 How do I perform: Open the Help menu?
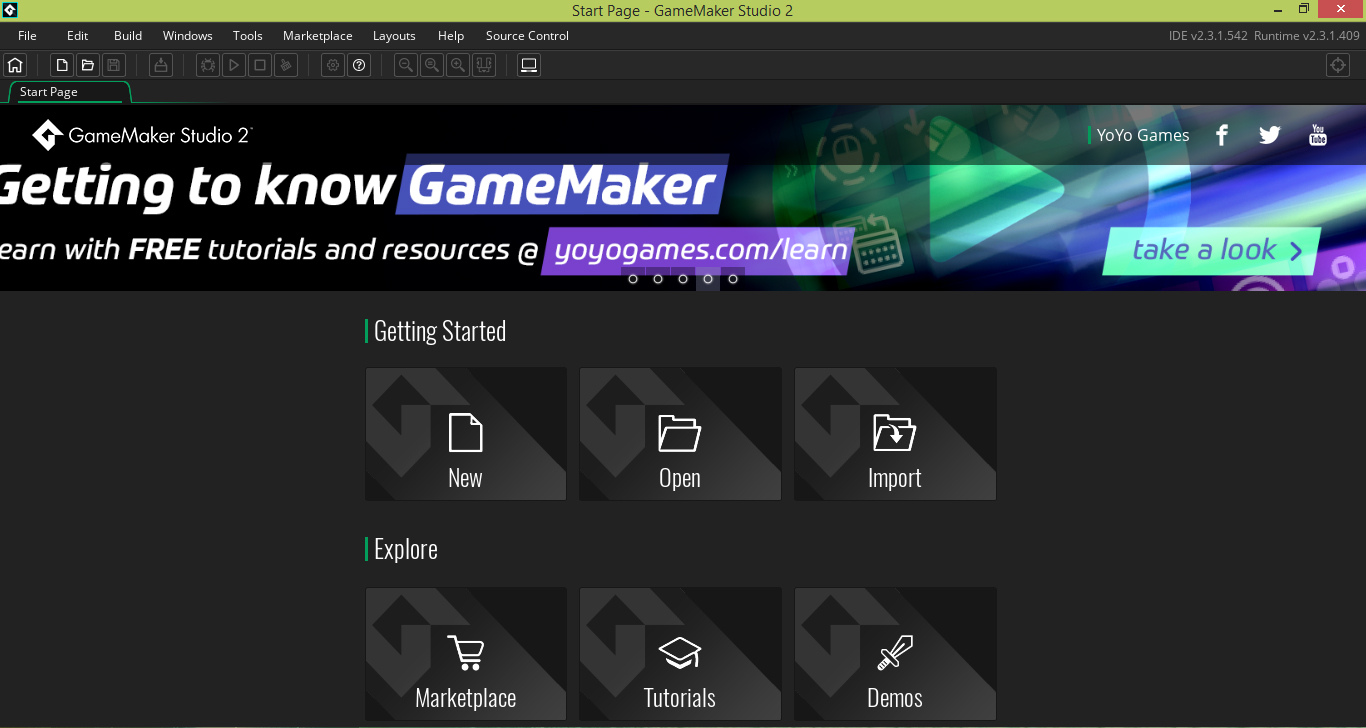pos(451,36)
